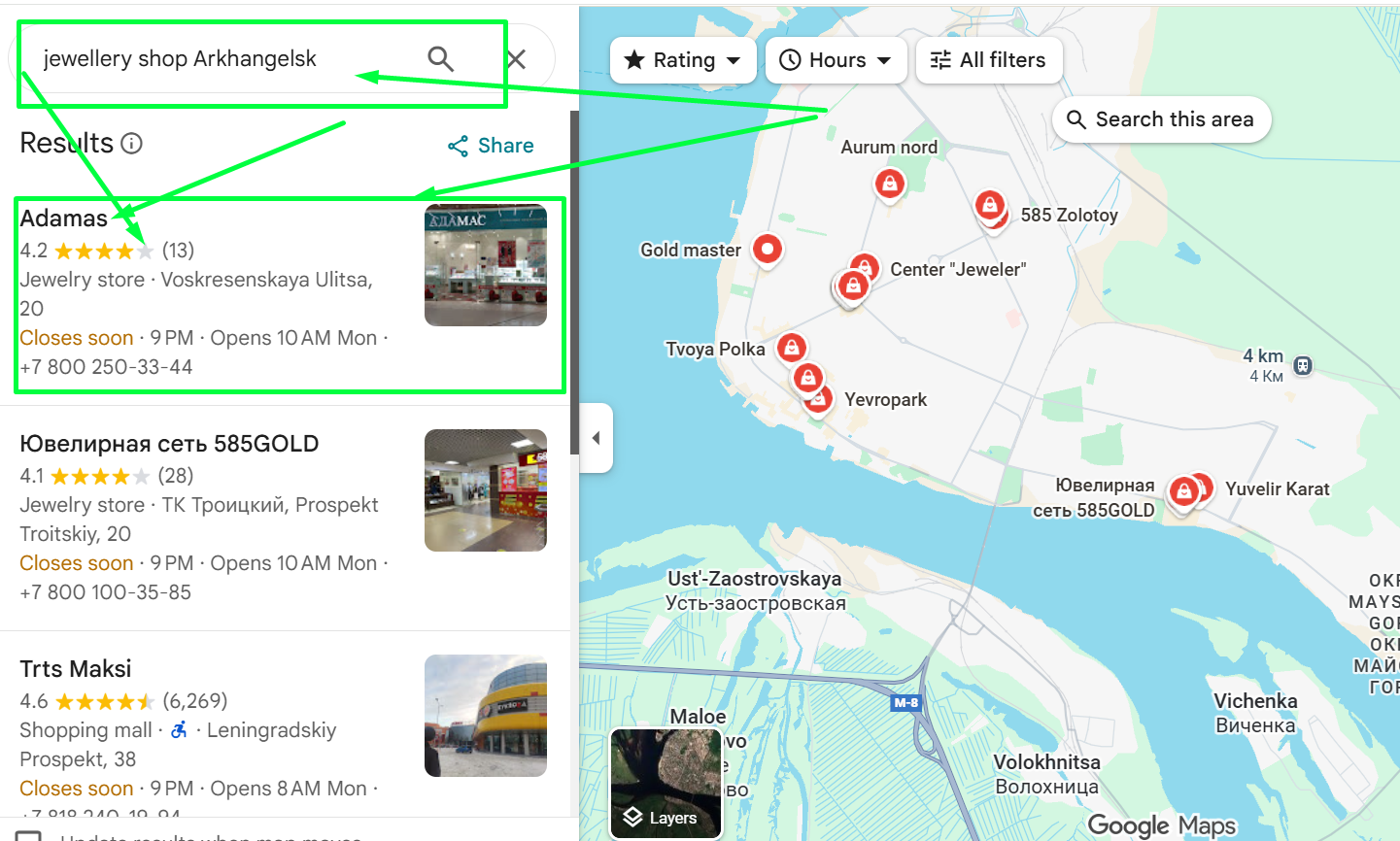Open the Adamas store photo thumbnail

(486, 265)
